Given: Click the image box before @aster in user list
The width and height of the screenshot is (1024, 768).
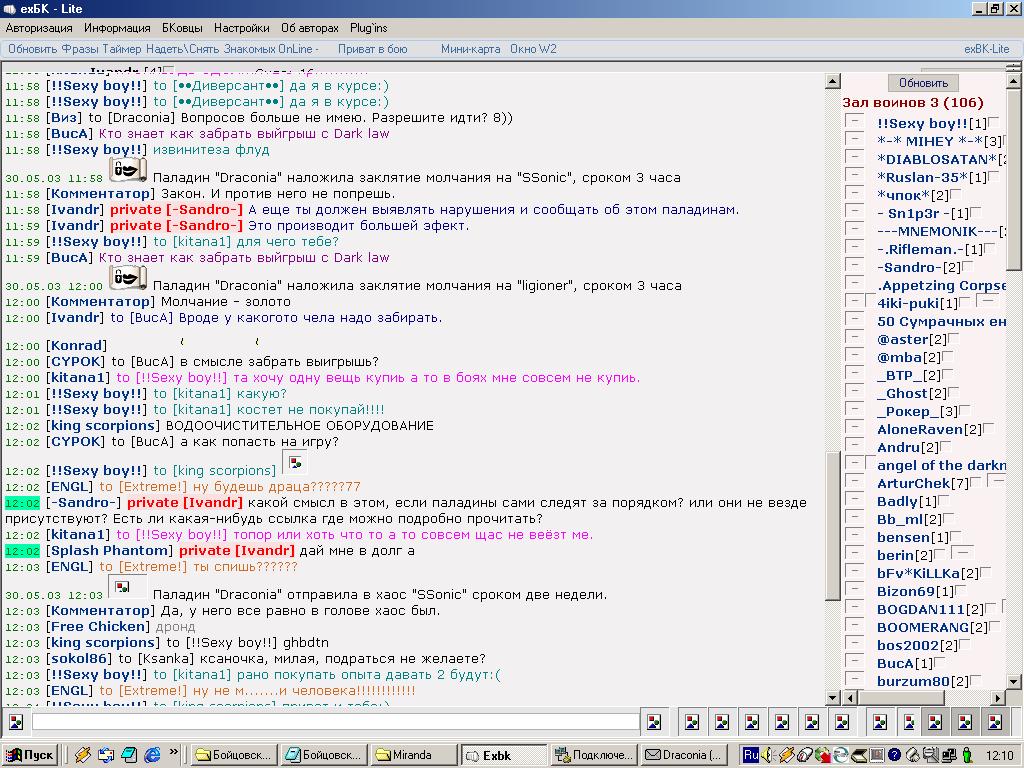Looking at the screenshot, I should 854,338.
